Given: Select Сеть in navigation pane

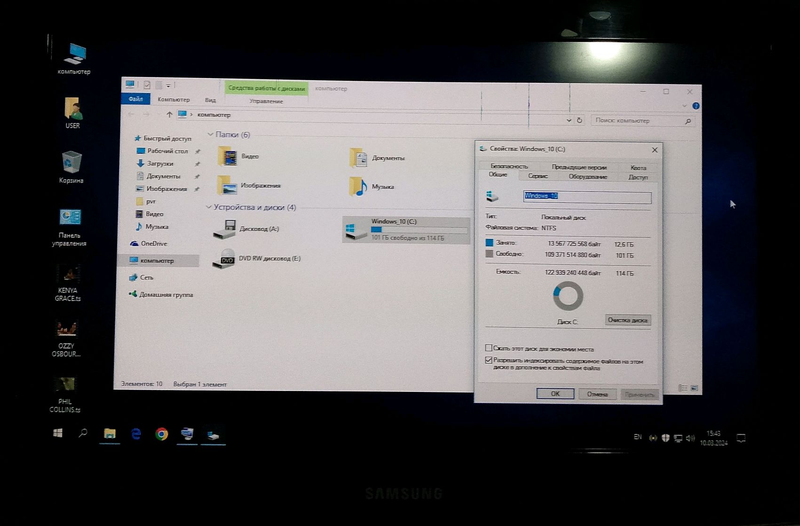Looking at the screenshot, I should pyautogui.click(x=141, y=278).
